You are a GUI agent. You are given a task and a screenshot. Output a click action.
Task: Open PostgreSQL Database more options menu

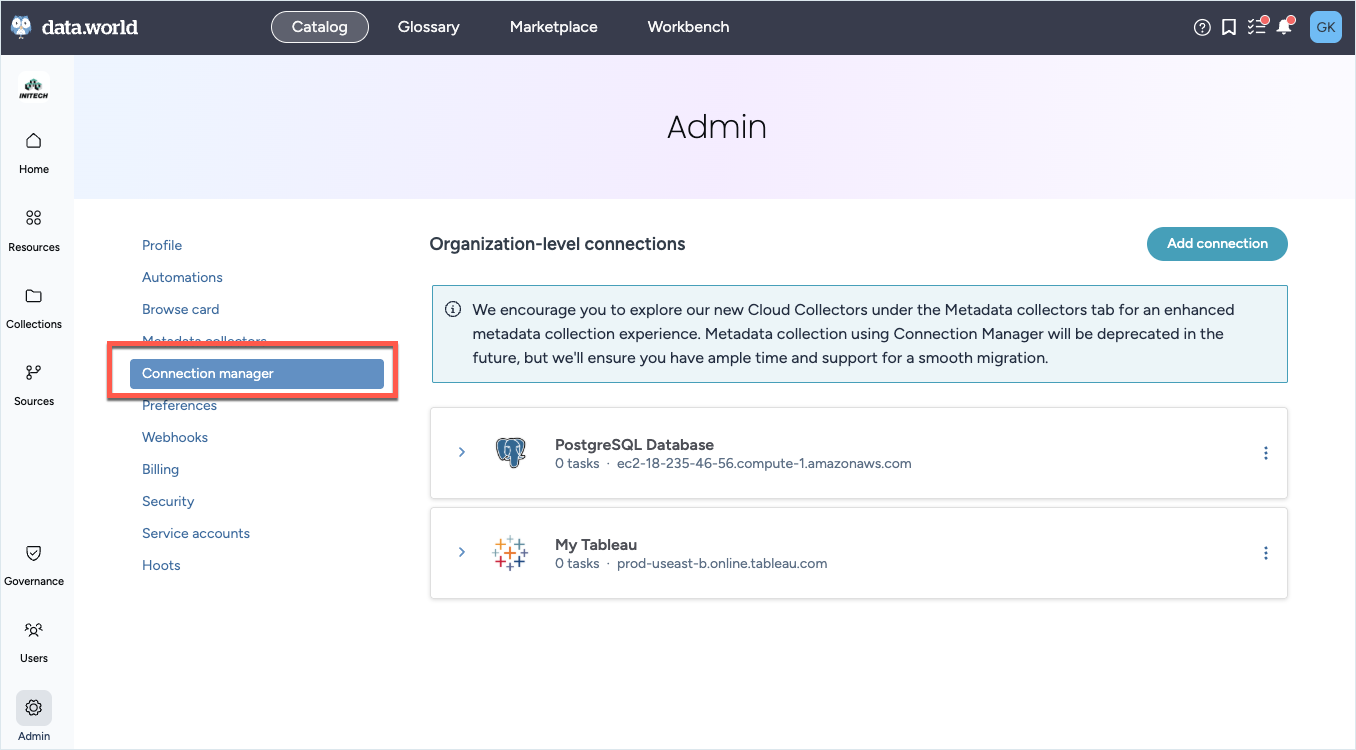(1265, 453)
